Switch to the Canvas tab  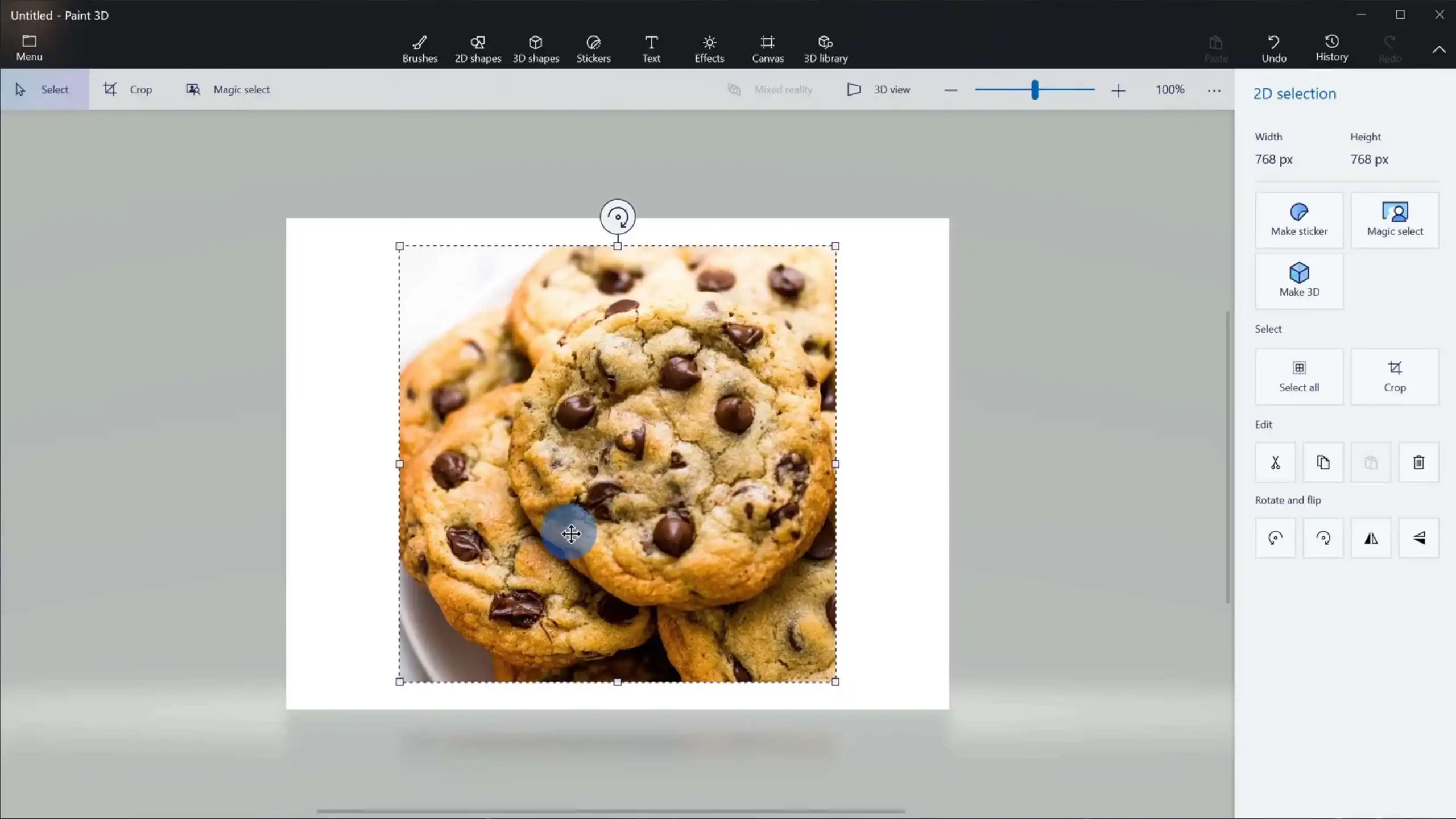(767, 49)
